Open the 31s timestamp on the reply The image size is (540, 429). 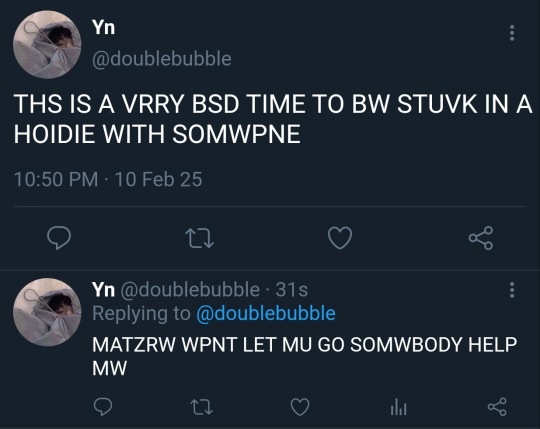292,290
